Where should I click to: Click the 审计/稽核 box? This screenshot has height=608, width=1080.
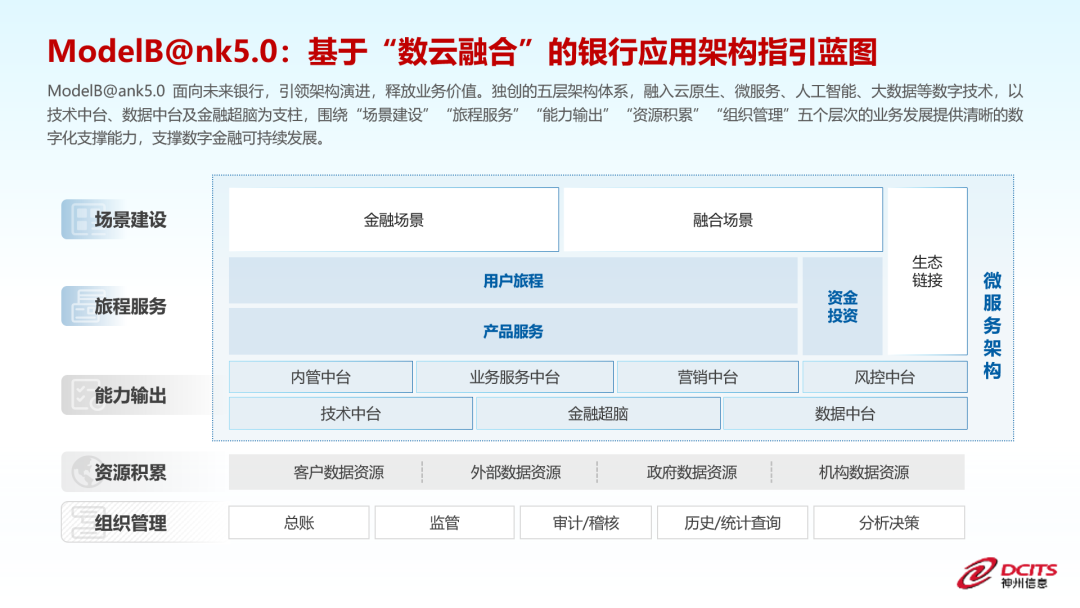585,522
